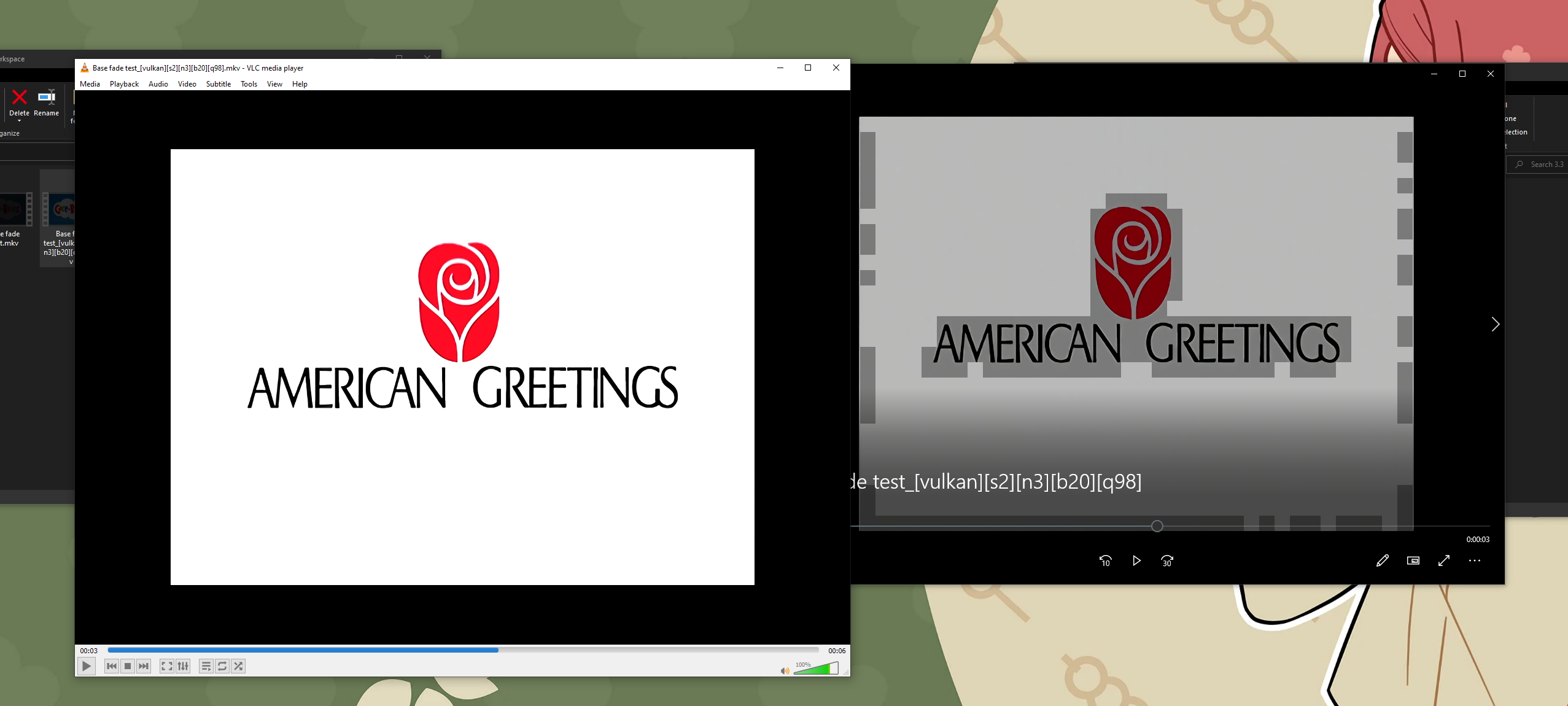This screenshot has height=706, width=1568.
Task: Stop playback in VLC
Action: (x=128, y=666)
